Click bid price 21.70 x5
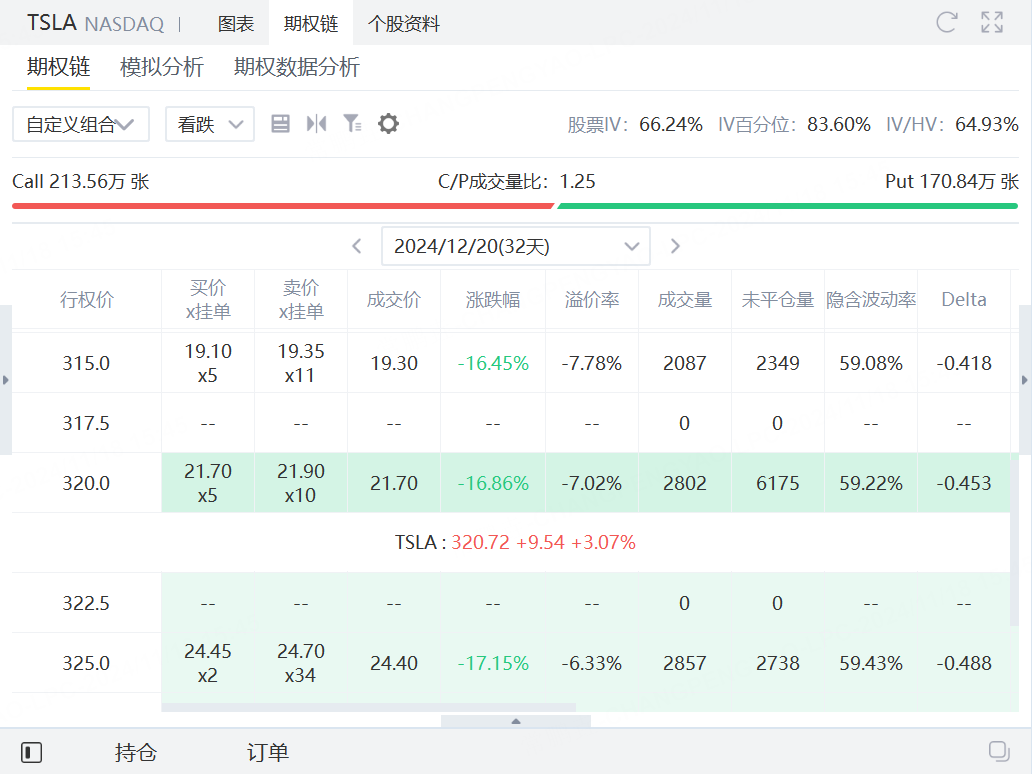The image size is (1032, 774). pos(208,483)
